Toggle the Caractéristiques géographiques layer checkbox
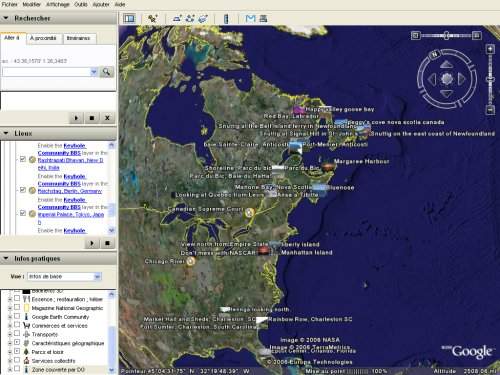Screen dimensions: 500x375 [x=17, y=342]
